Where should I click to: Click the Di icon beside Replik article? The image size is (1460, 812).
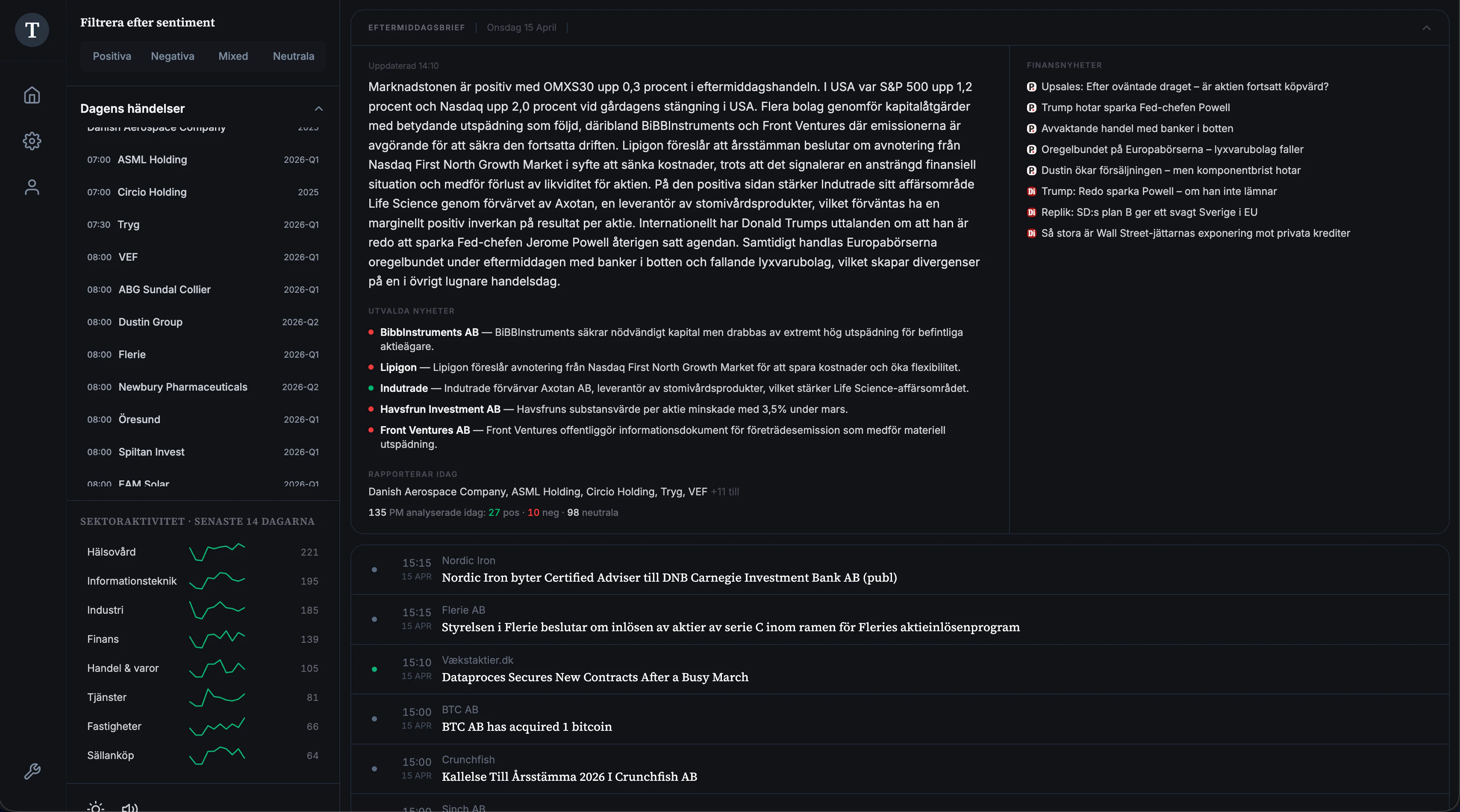(1031, 212)
